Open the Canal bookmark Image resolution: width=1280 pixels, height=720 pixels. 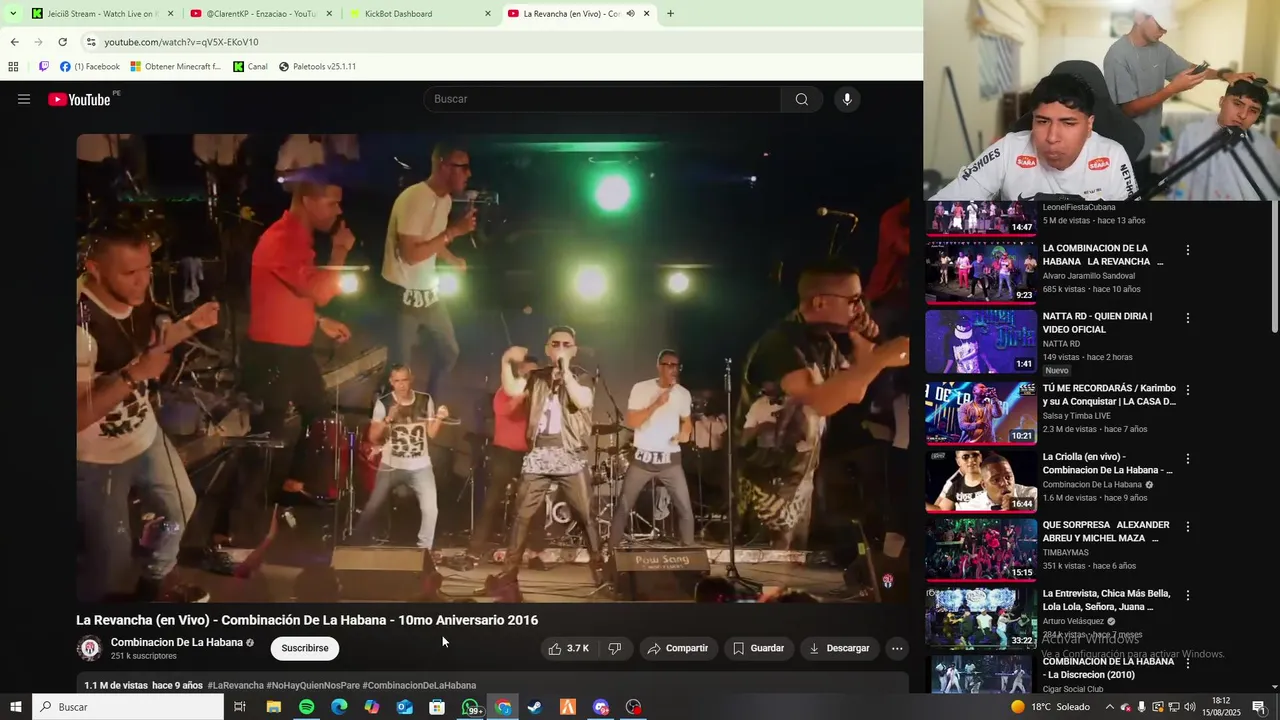(250, 67)
